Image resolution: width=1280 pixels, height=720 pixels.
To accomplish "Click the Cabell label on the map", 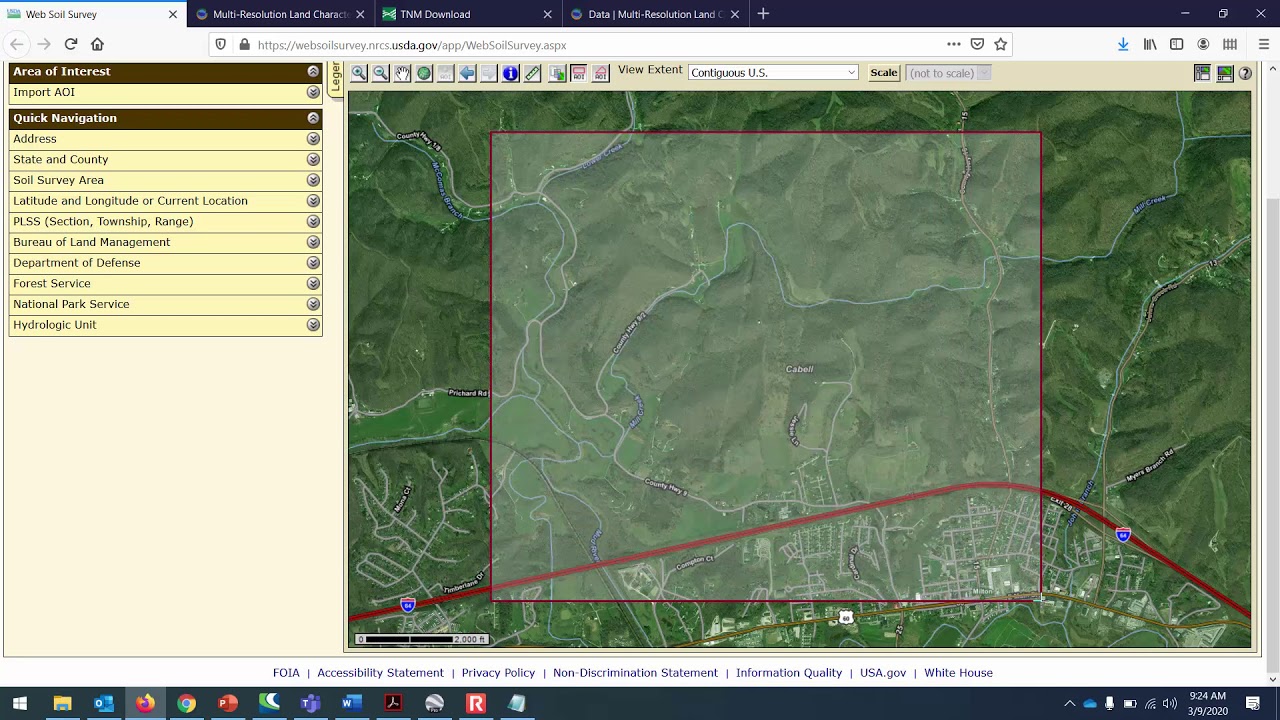I will coord(799,369).
